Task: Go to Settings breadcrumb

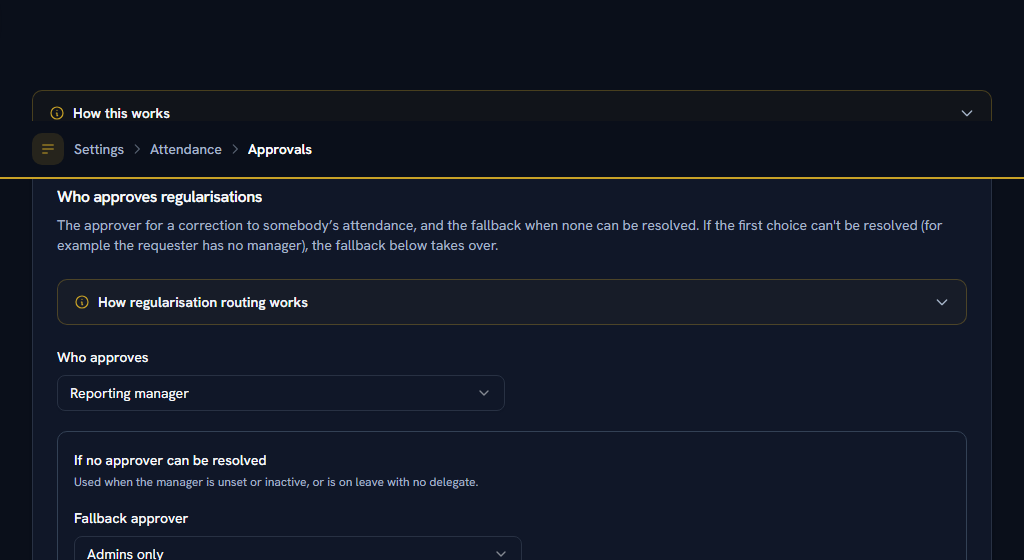Action: click(99, 149)
